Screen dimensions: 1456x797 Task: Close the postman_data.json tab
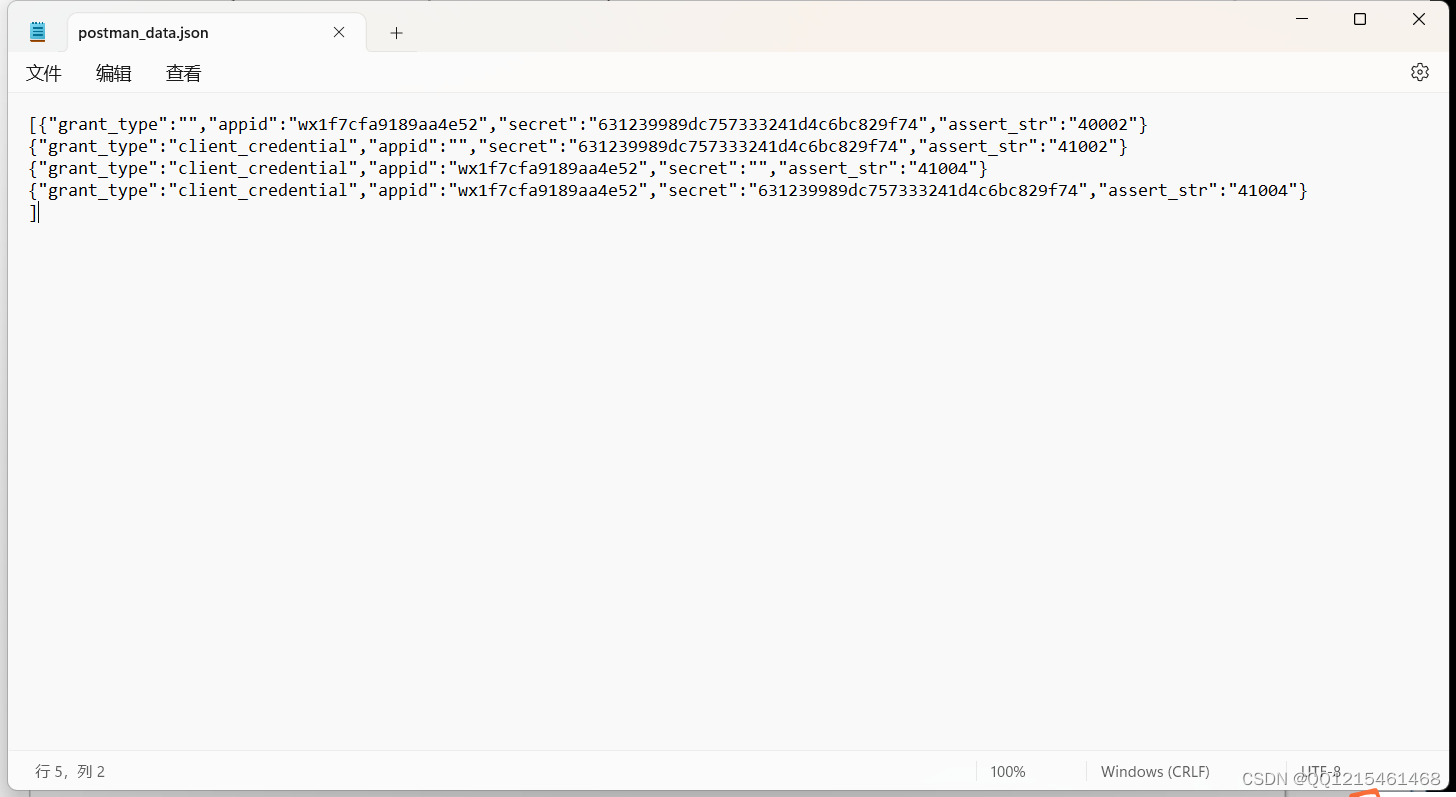coord(339,32)
